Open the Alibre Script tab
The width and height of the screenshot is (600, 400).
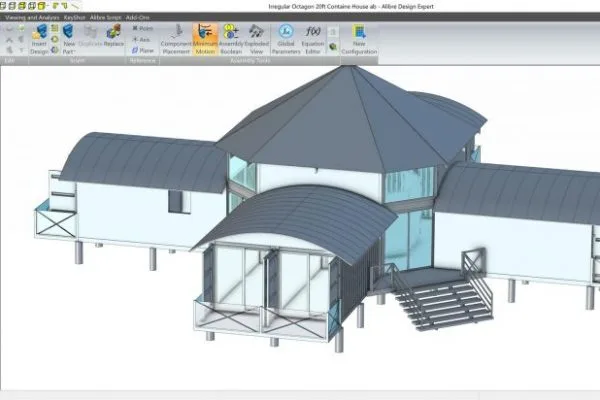click(106, 17)
